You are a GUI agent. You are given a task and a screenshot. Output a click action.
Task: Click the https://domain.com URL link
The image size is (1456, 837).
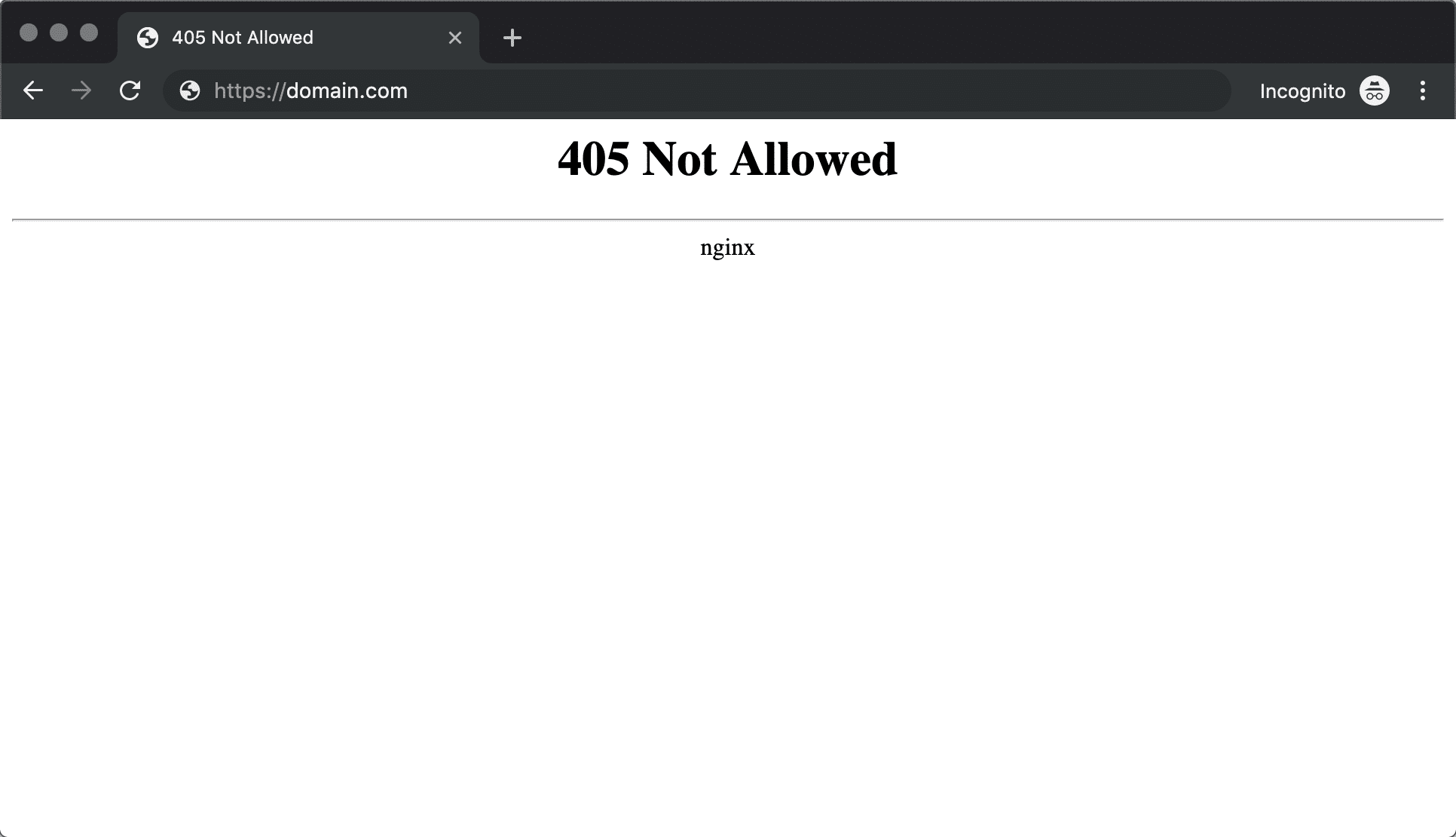click(311, 91)
